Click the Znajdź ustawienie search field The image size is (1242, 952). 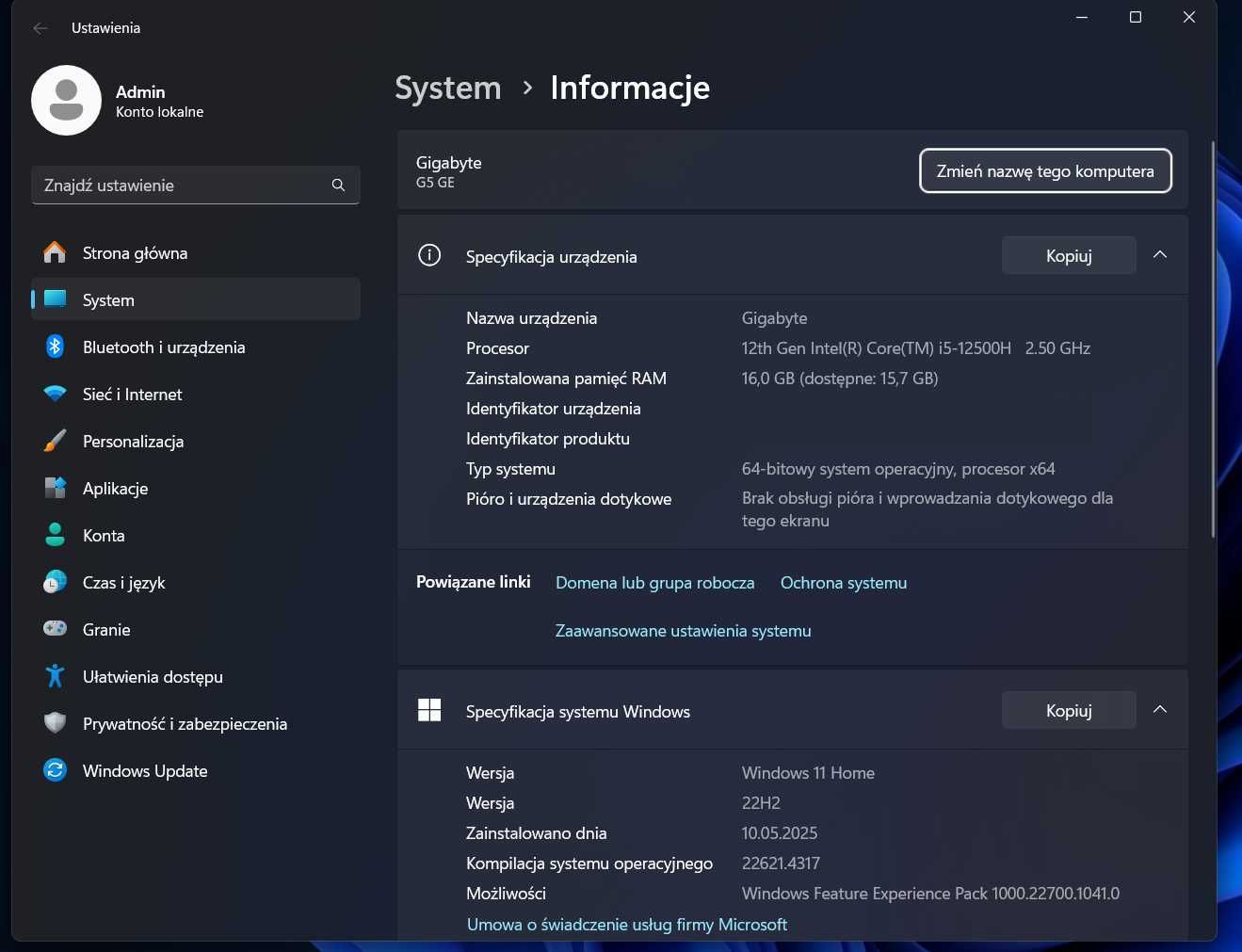(x=196, y=186)
